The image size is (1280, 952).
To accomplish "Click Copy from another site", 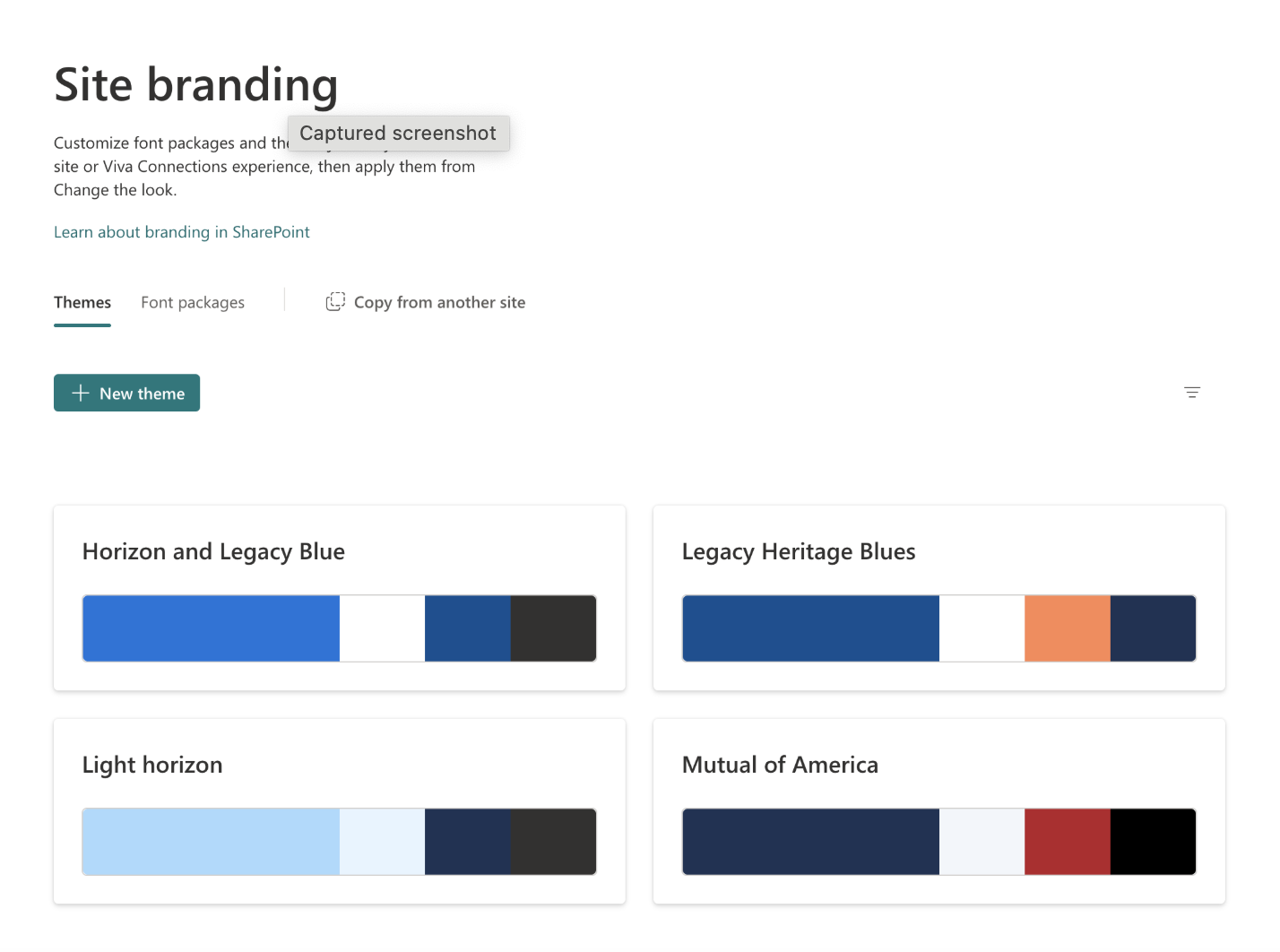I will tap(439, 303).
